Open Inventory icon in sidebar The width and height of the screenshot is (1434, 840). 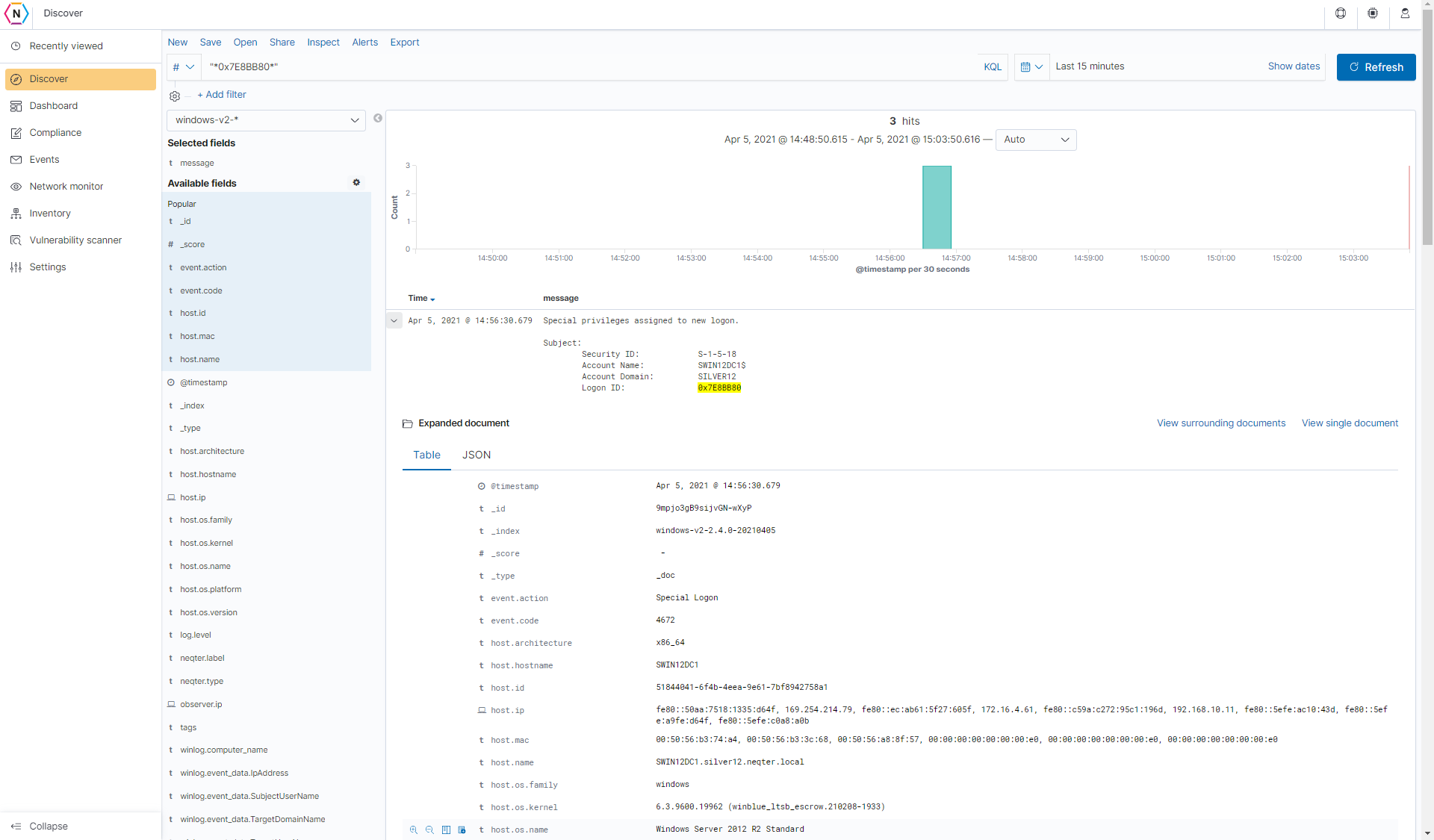pos(16,214)
